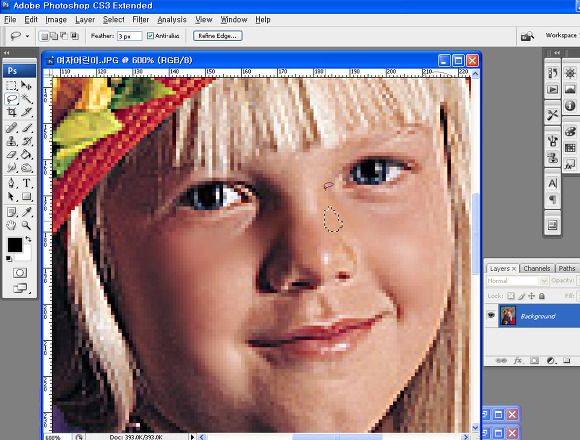580x440 pixels.
Task: Open the Analysis menu
Action: tap(172, 20)
